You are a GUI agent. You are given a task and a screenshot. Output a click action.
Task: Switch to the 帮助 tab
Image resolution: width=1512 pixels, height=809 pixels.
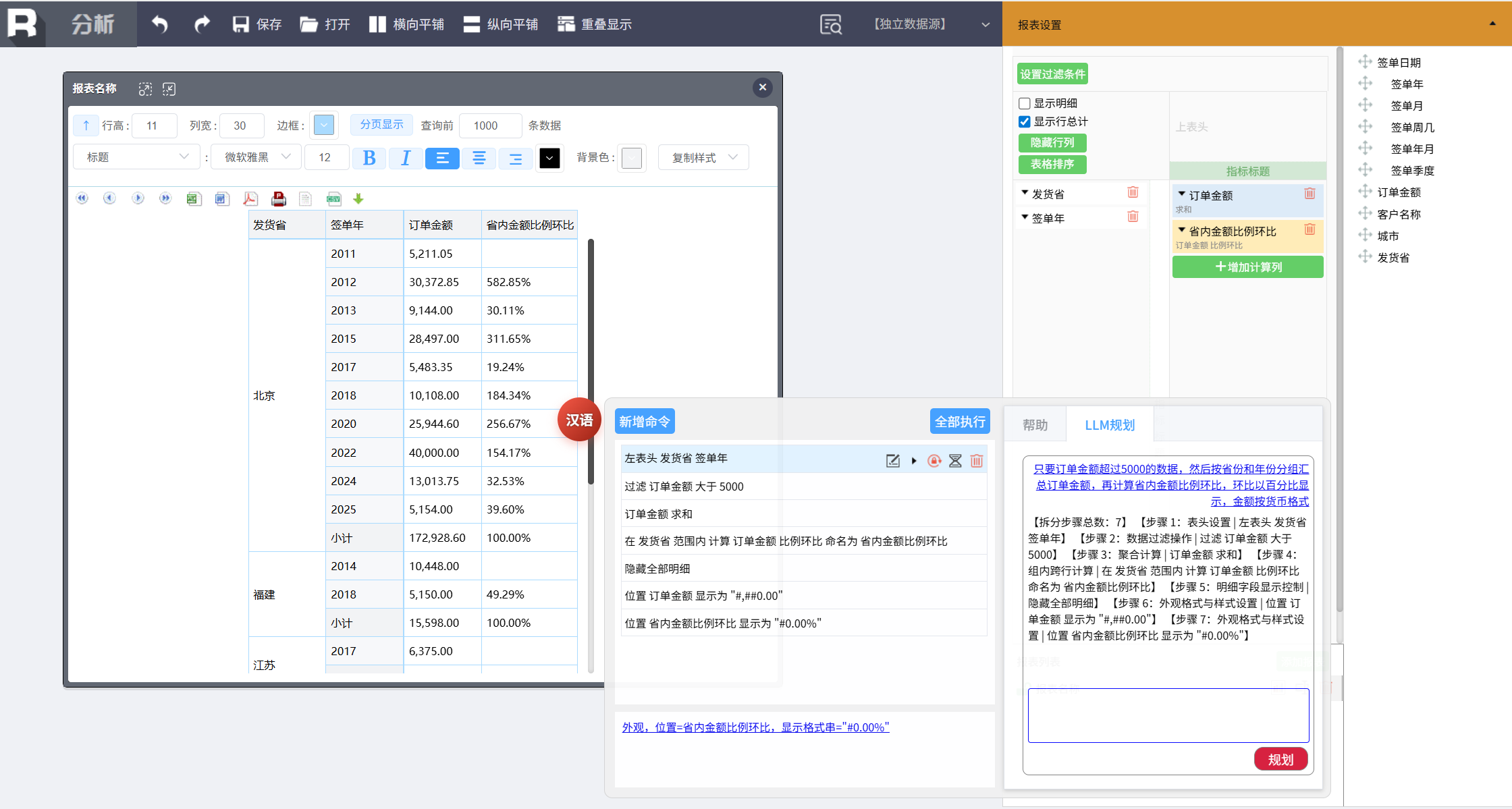(x=1035, y=425)
